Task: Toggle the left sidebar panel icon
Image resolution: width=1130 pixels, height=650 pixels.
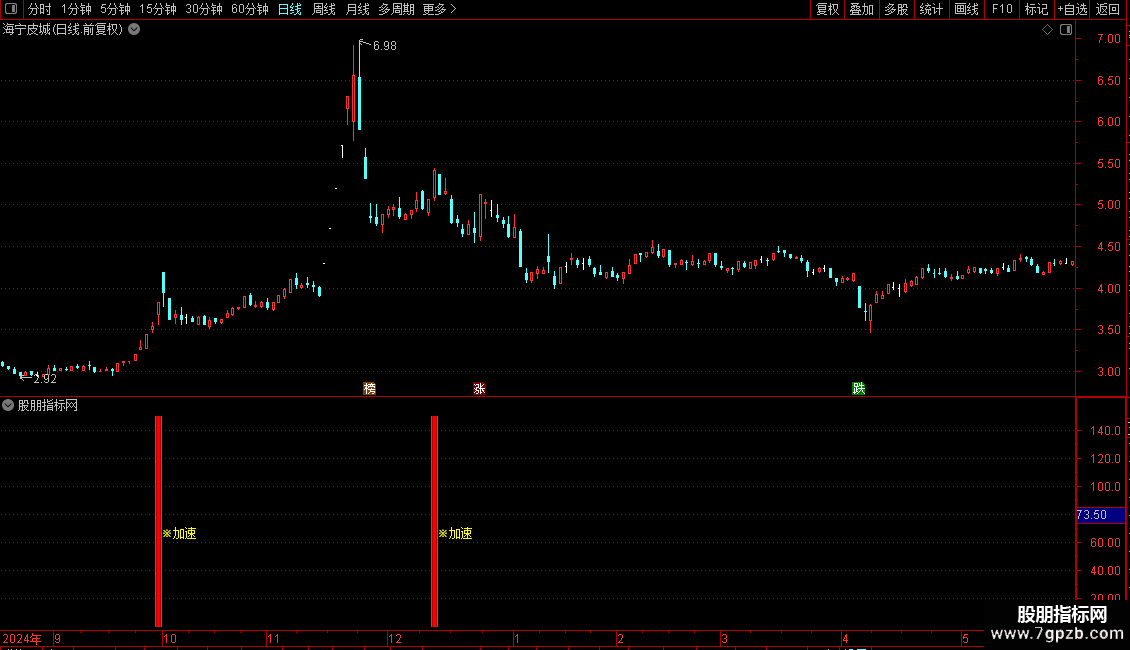Action: pyautogui.click(x=11, y=9)
